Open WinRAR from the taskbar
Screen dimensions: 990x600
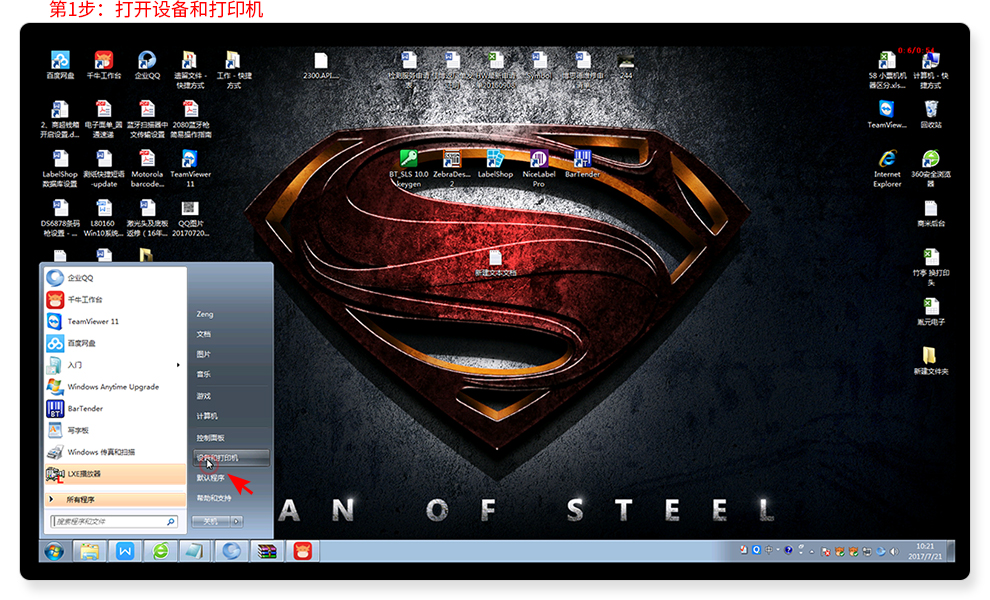coord(266,551)
